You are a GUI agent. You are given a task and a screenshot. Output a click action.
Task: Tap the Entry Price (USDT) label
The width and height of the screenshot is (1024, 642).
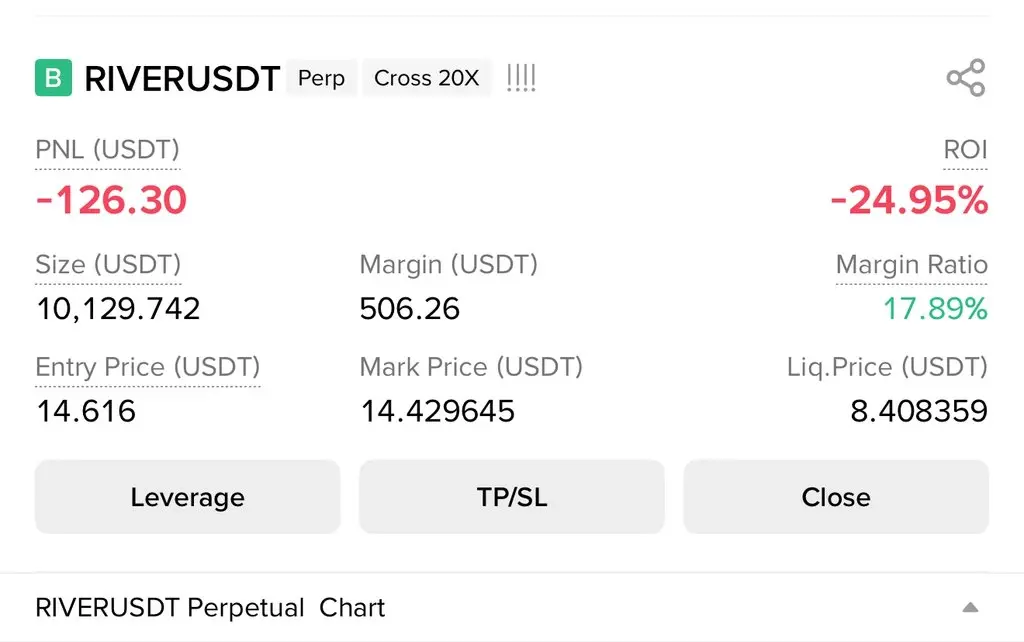148,367
